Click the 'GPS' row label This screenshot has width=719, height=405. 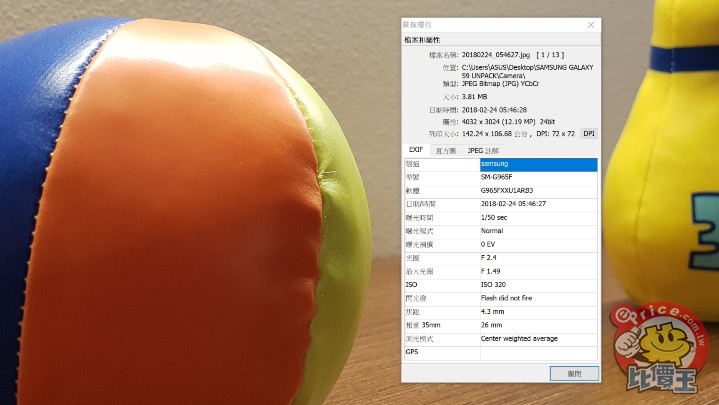coord(412,352)
